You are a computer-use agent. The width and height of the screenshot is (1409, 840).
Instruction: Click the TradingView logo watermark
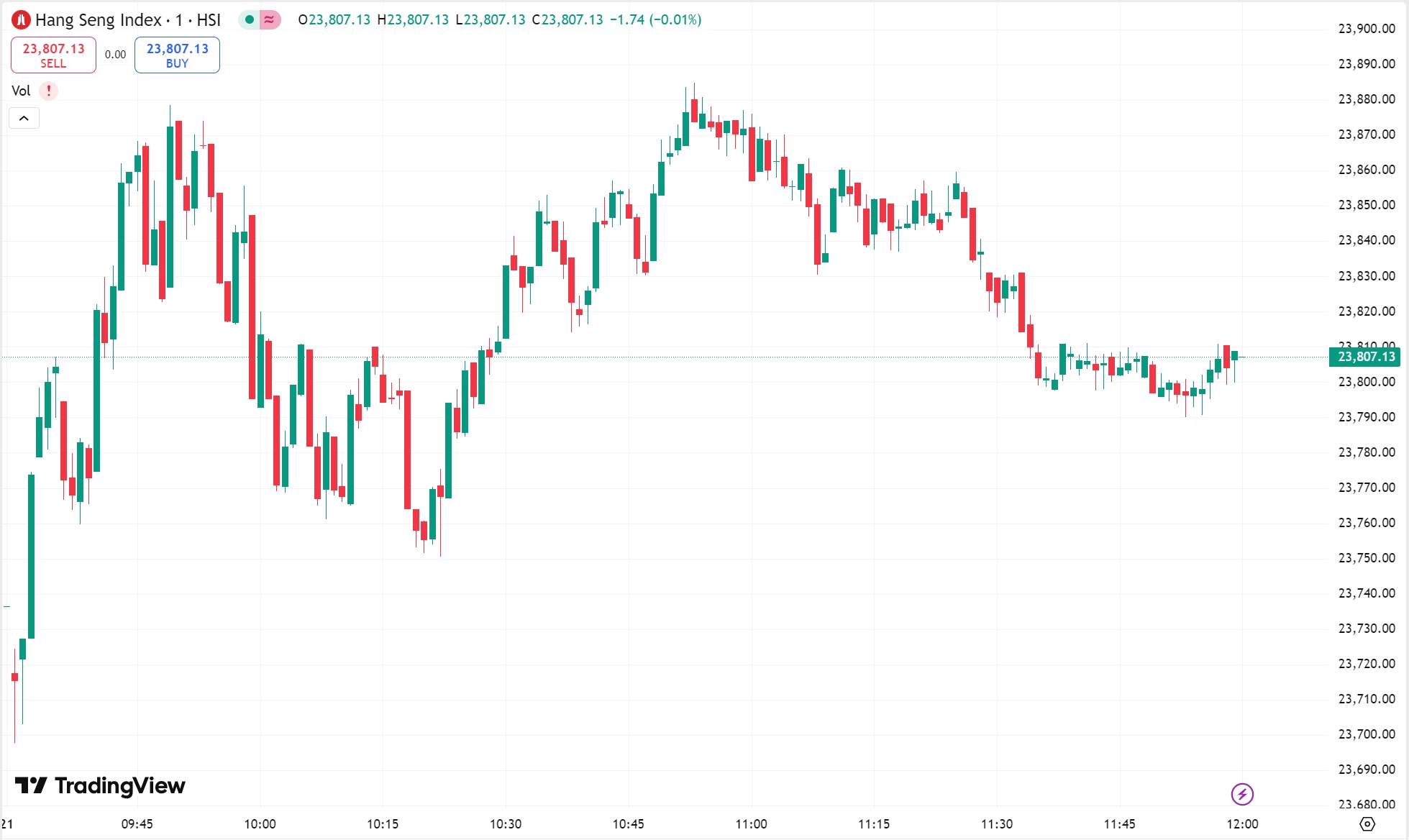click(x=101, y=786)
